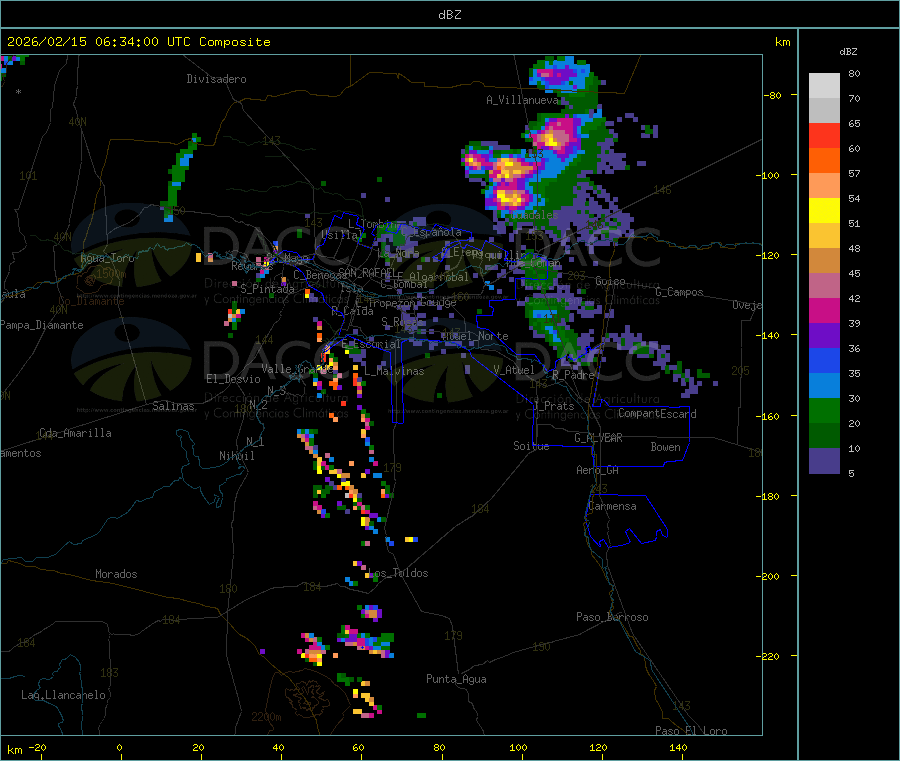
Task: Click the 'J_Prats' map label
Action: click(x=554, y=406)
